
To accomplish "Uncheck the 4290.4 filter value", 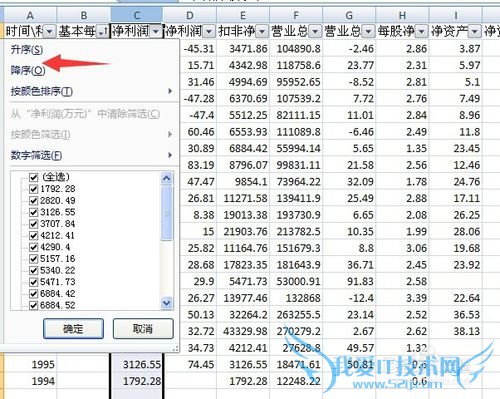I will click(33, 247).
